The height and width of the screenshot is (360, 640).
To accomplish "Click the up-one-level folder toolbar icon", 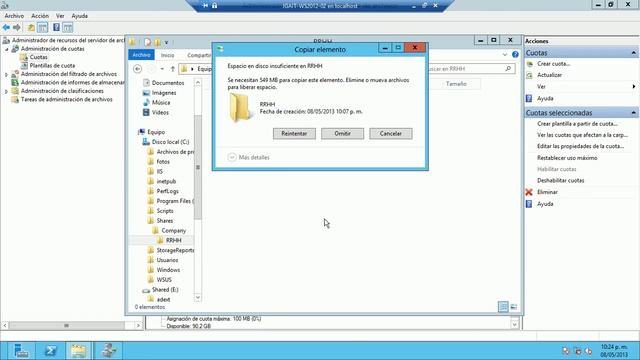I will [x=31, y=28].
